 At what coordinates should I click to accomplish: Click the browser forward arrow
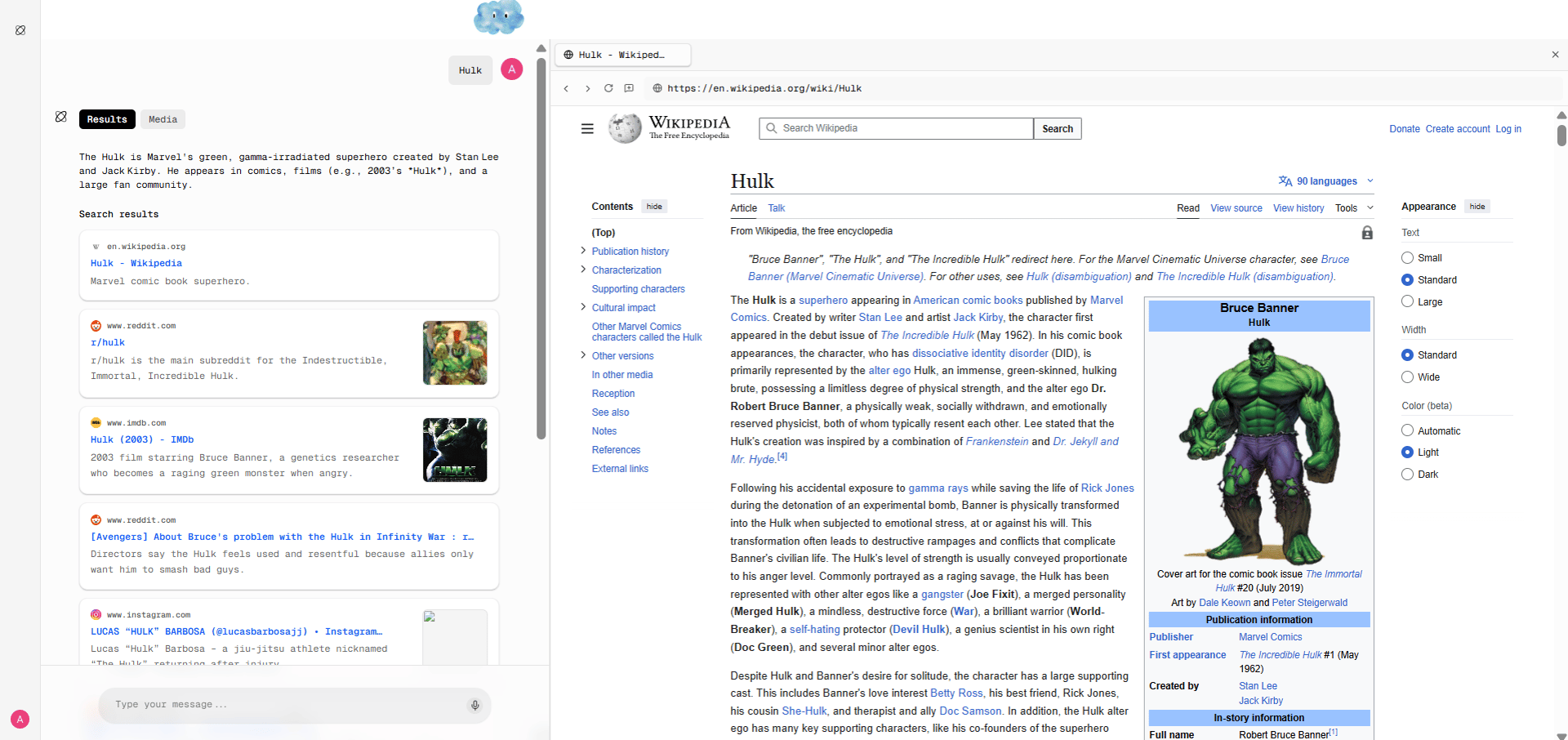tap(587, 88)
